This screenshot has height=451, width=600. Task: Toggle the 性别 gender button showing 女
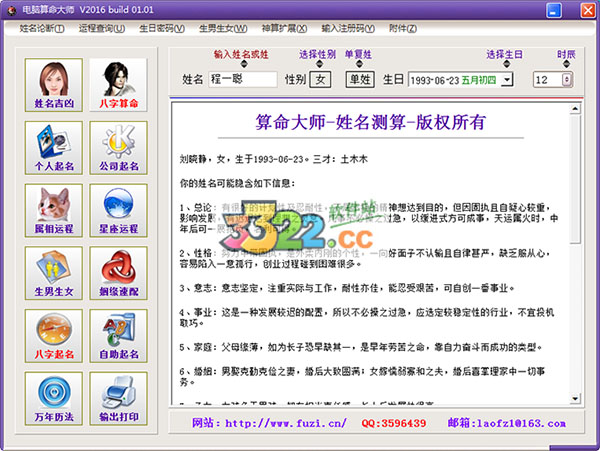click(x=320, y=80)
